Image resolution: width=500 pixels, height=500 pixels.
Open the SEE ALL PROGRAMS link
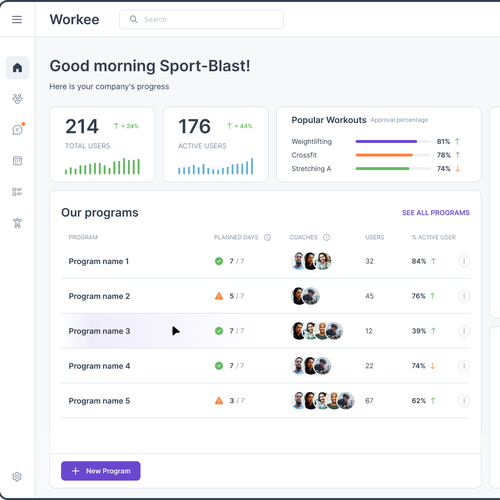(x=436, y=213)
